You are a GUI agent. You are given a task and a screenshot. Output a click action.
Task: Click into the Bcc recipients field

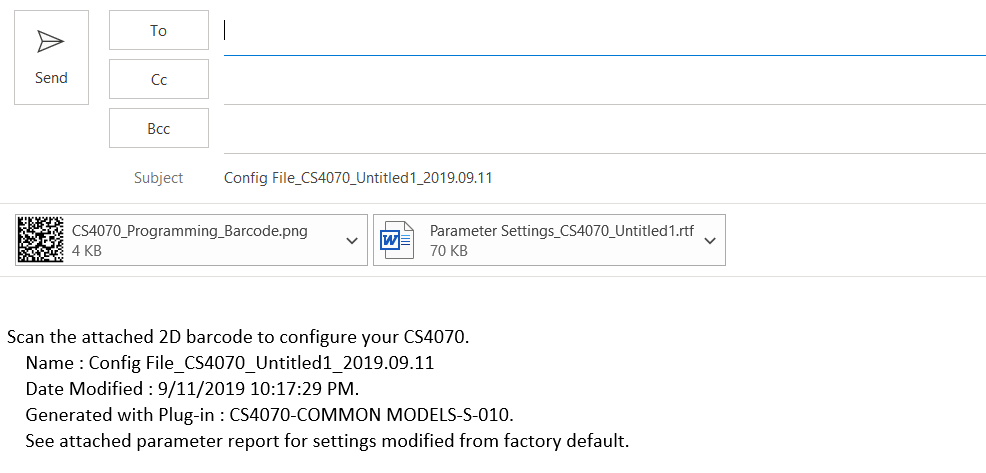(x=600, y=129)
